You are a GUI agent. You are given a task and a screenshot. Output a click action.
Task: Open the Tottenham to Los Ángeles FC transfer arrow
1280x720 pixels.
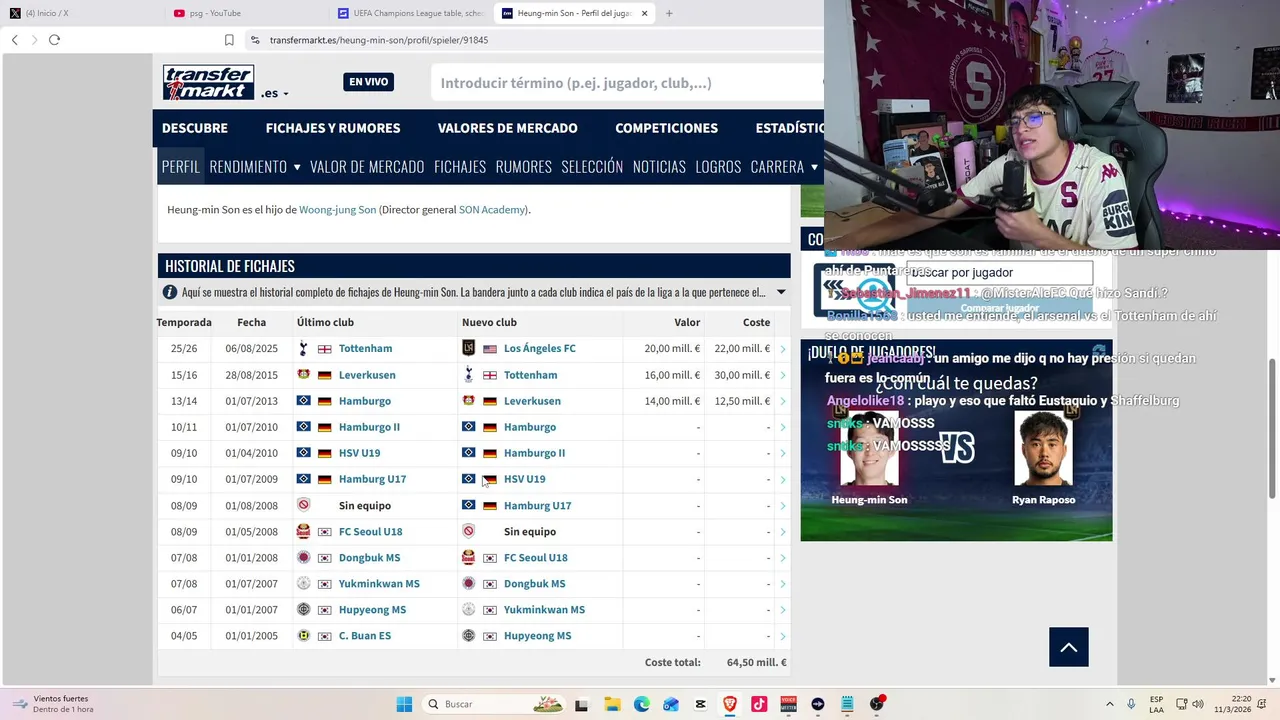(x=782, y=349)
